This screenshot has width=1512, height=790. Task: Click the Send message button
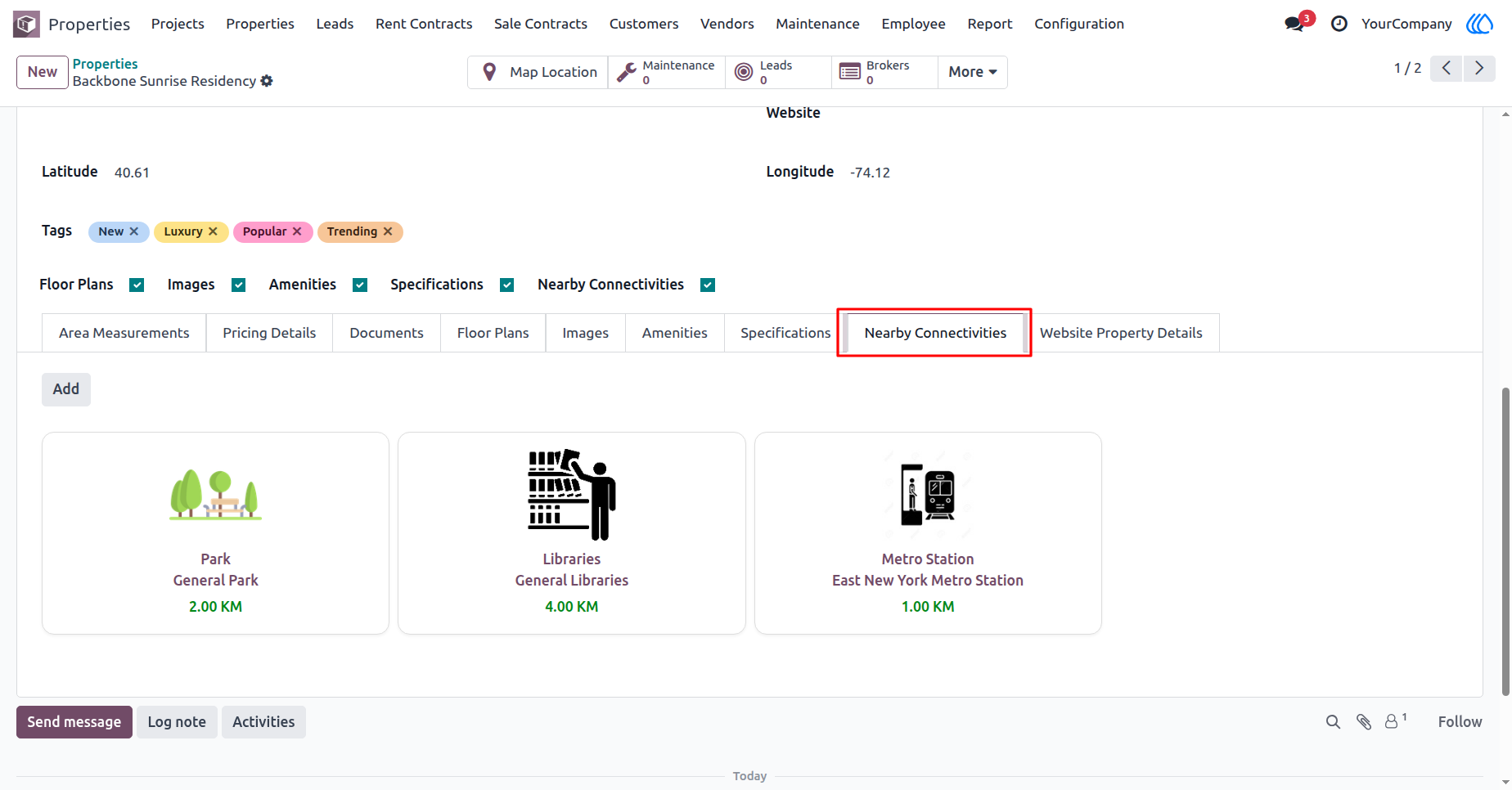point(74,722)
